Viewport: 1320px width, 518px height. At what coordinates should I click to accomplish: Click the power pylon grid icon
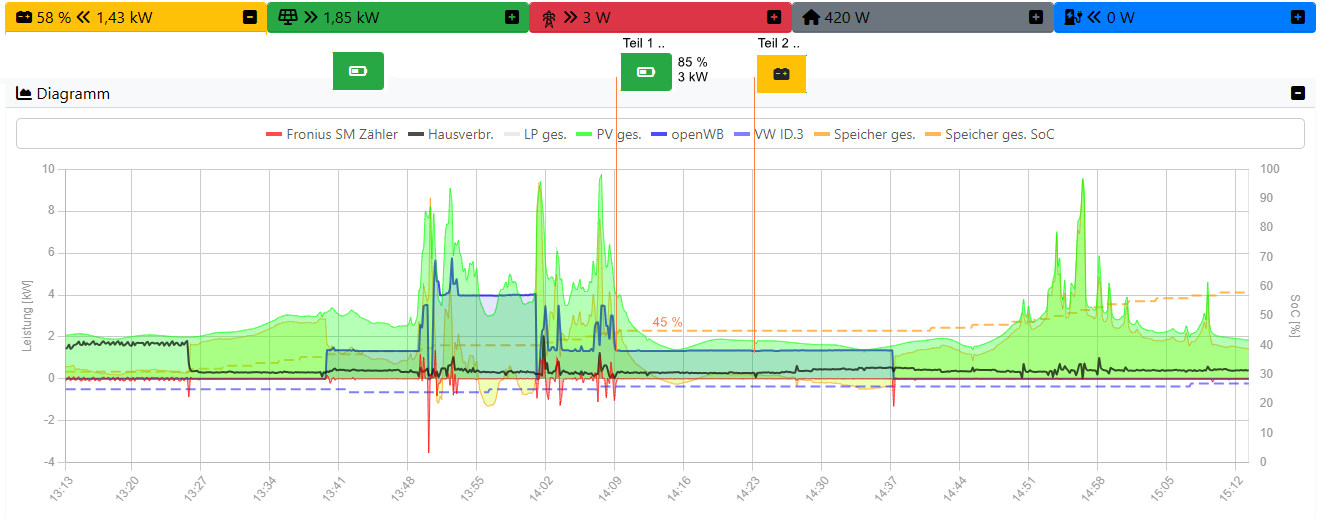(548, 17)
